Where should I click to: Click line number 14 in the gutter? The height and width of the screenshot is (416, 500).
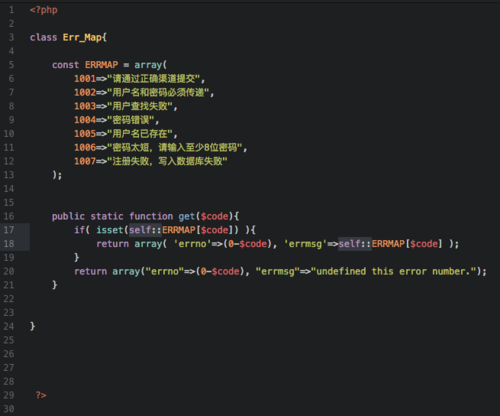tap(9, 189)
